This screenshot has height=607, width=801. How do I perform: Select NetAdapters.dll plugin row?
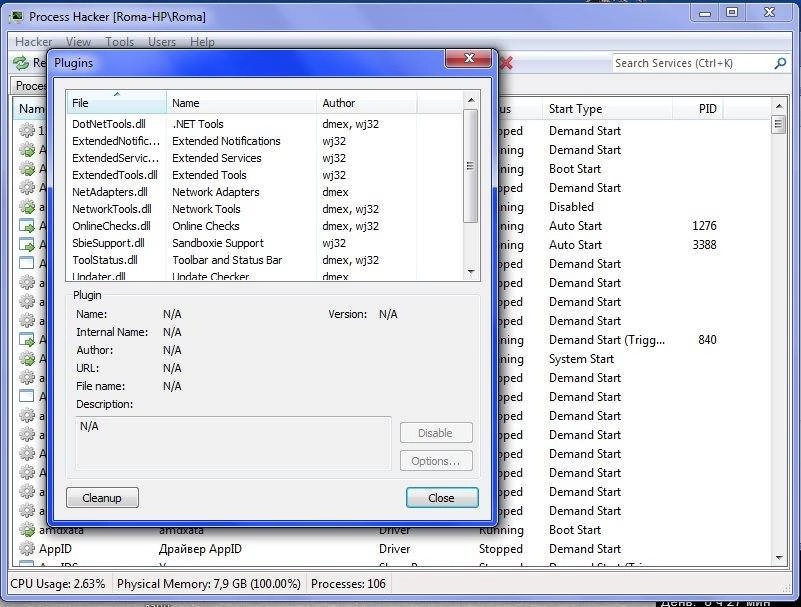(265, 192)
